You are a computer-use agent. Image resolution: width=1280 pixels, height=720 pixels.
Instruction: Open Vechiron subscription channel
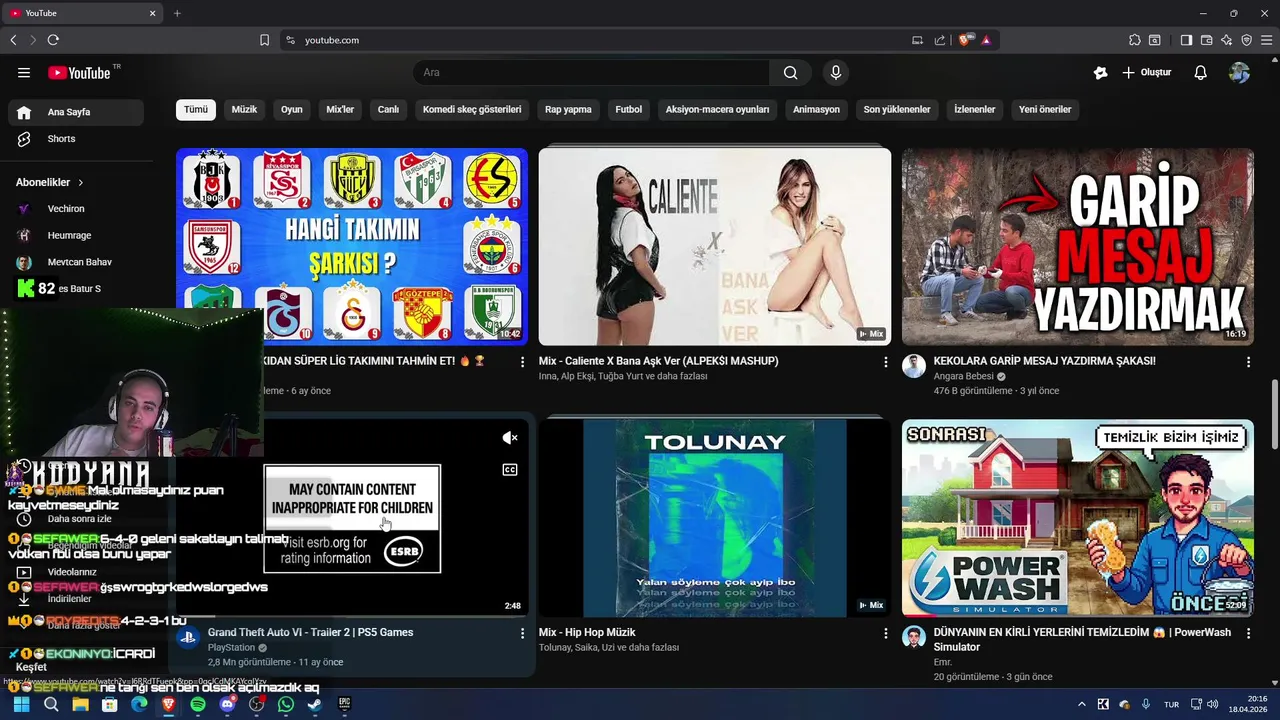click(76, 209)
